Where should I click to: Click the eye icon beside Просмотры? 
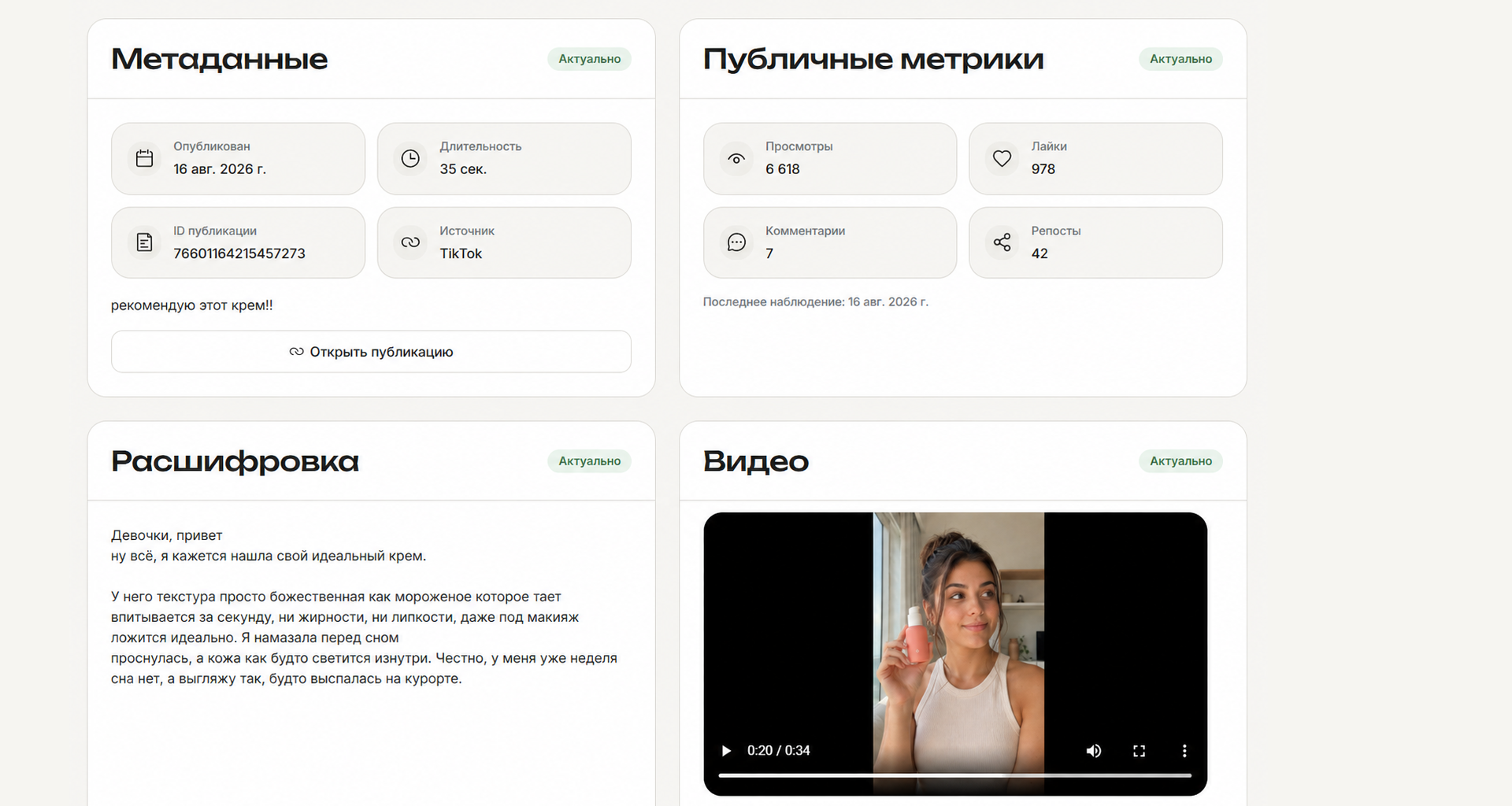pyautogui.click(x=736, y=158)
